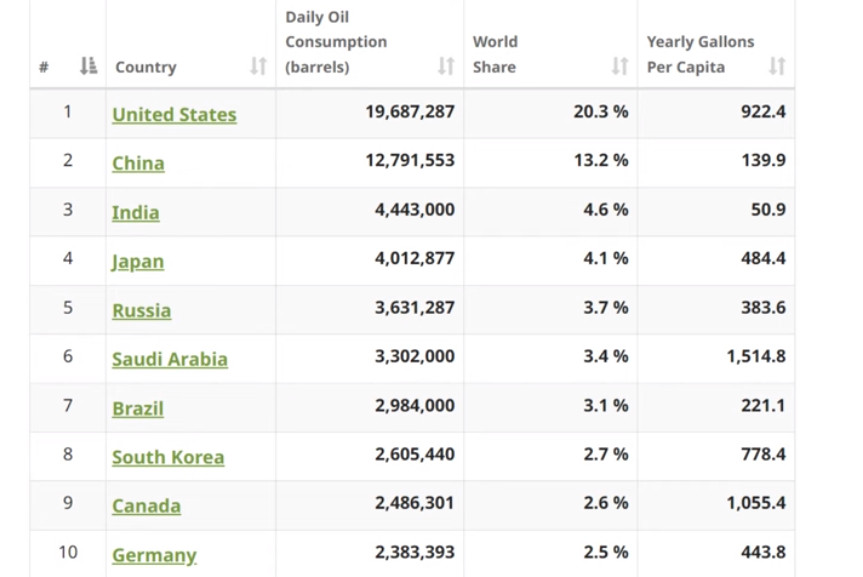Open the Brazil country link

coord(138,409)
